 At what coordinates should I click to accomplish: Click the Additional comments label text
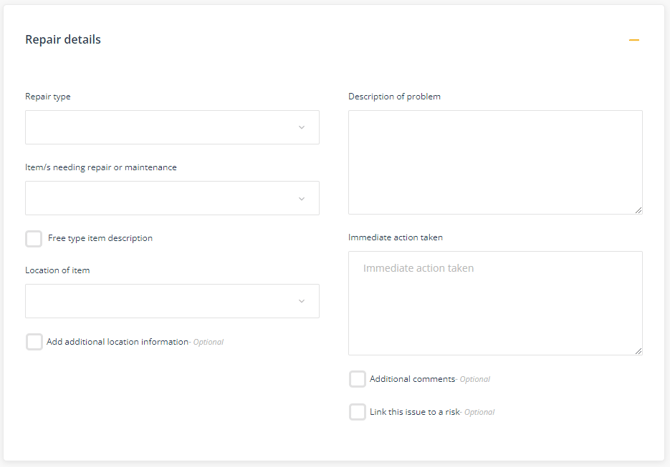(x=412, y=379)
